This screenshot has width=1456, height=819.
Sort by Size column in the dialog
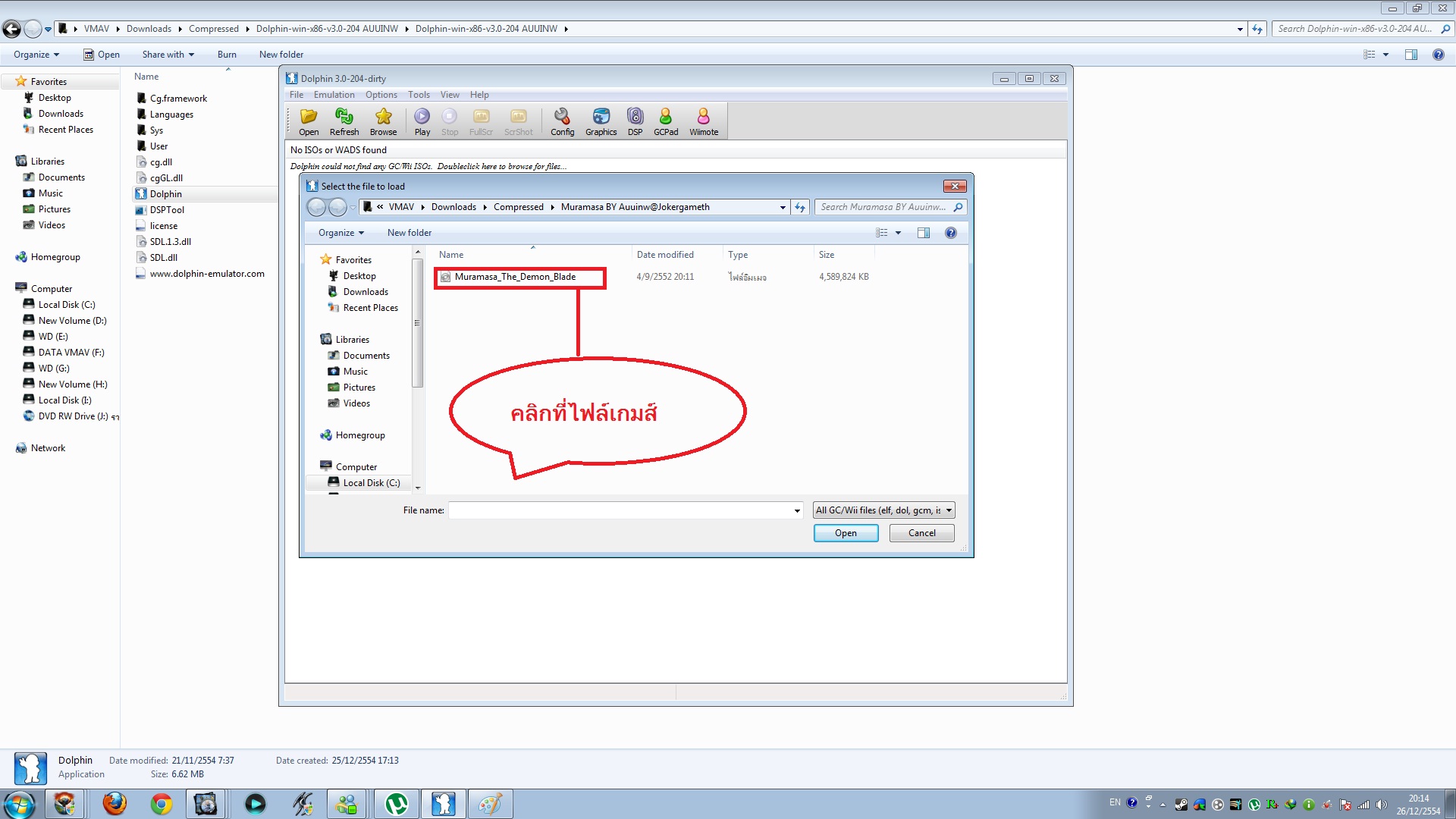click(x=827, y=255)
